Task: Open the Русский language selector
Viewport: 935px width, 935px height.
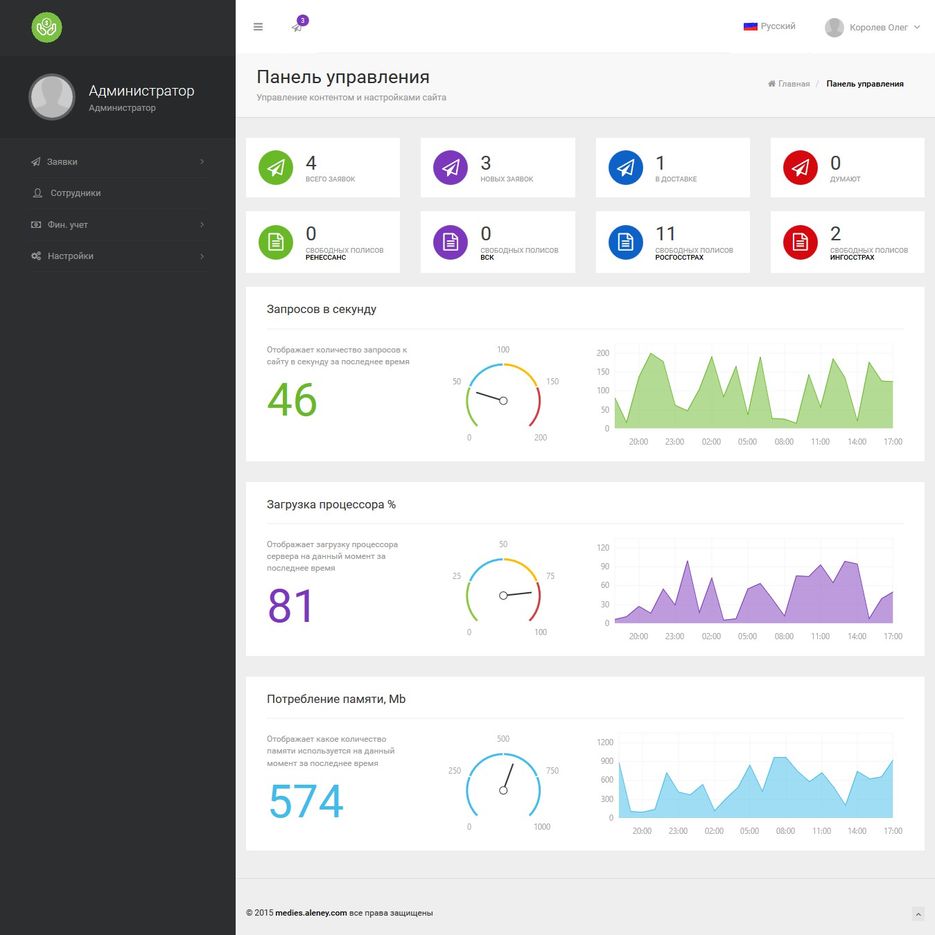Action: 769,26
